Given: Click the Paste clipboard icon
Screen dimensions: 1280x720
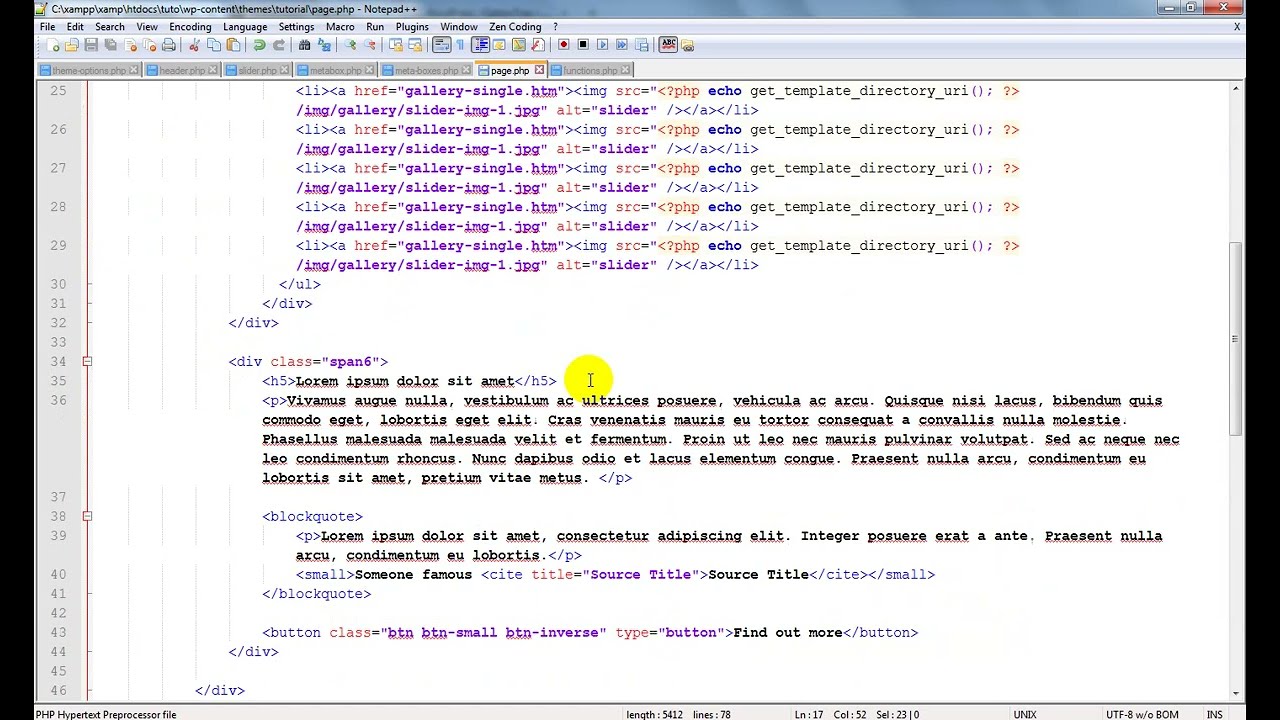Looking at the screenshot, I should [x=233, y=45].
